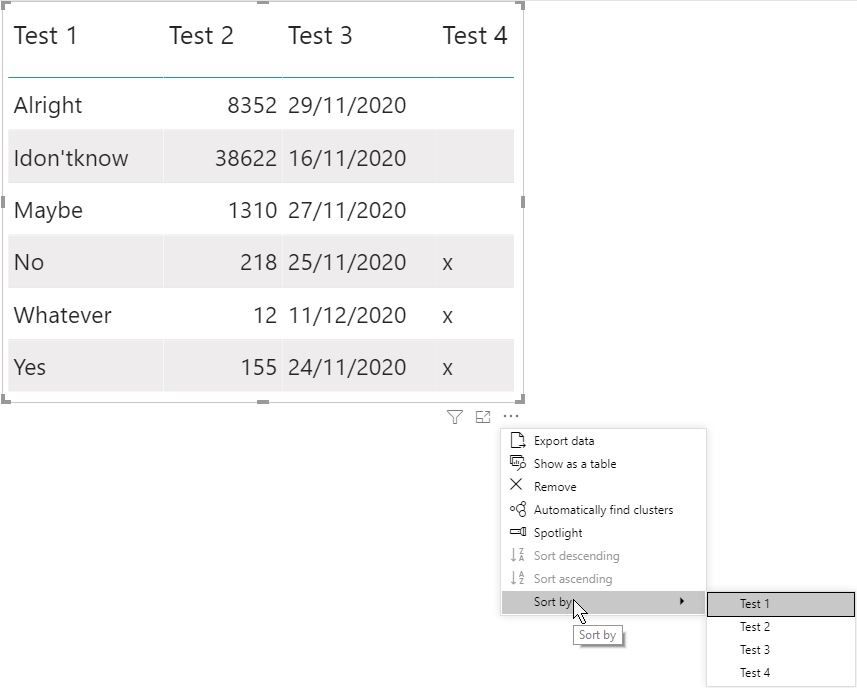Choose Spotlight from the menu
This screenshot has height=688, width=857.
pyautogui.click(x=603, y=532)
